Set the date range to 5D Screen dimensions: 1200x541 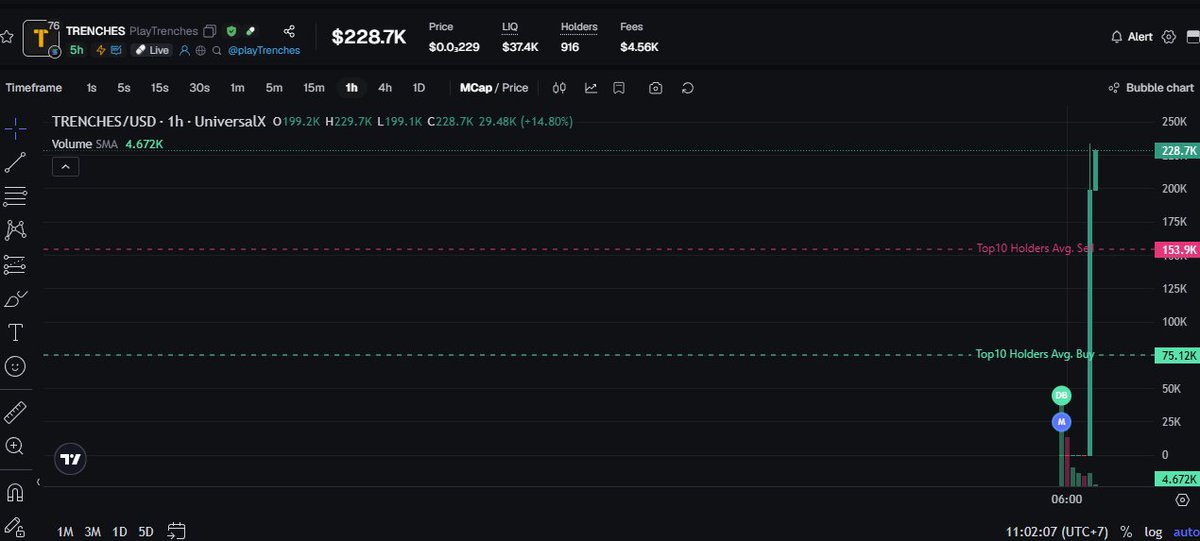[146, 531]
